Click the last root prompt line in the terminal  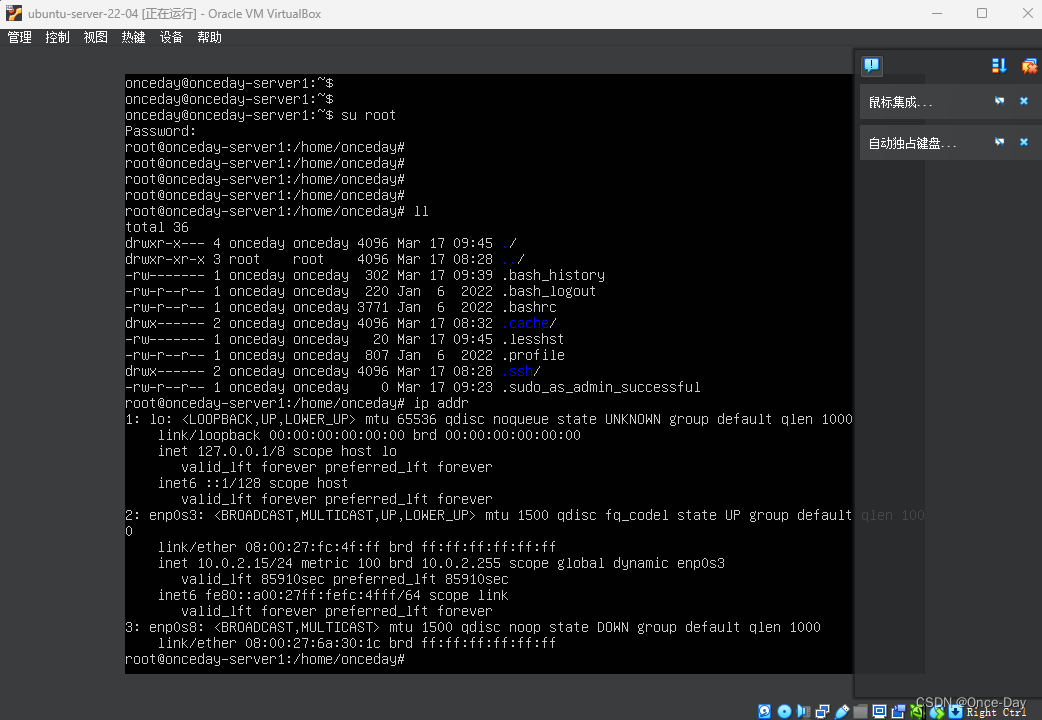point(265,659)
